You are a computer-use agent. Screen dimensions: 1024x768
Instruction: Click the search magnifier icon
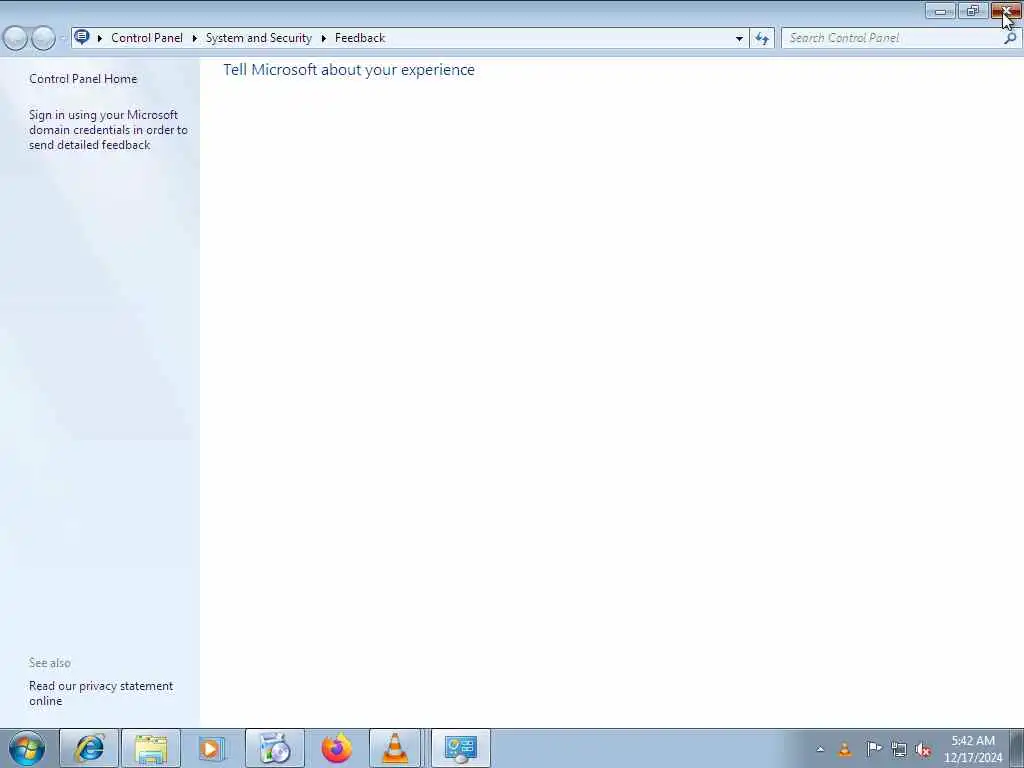[1010, 38]
